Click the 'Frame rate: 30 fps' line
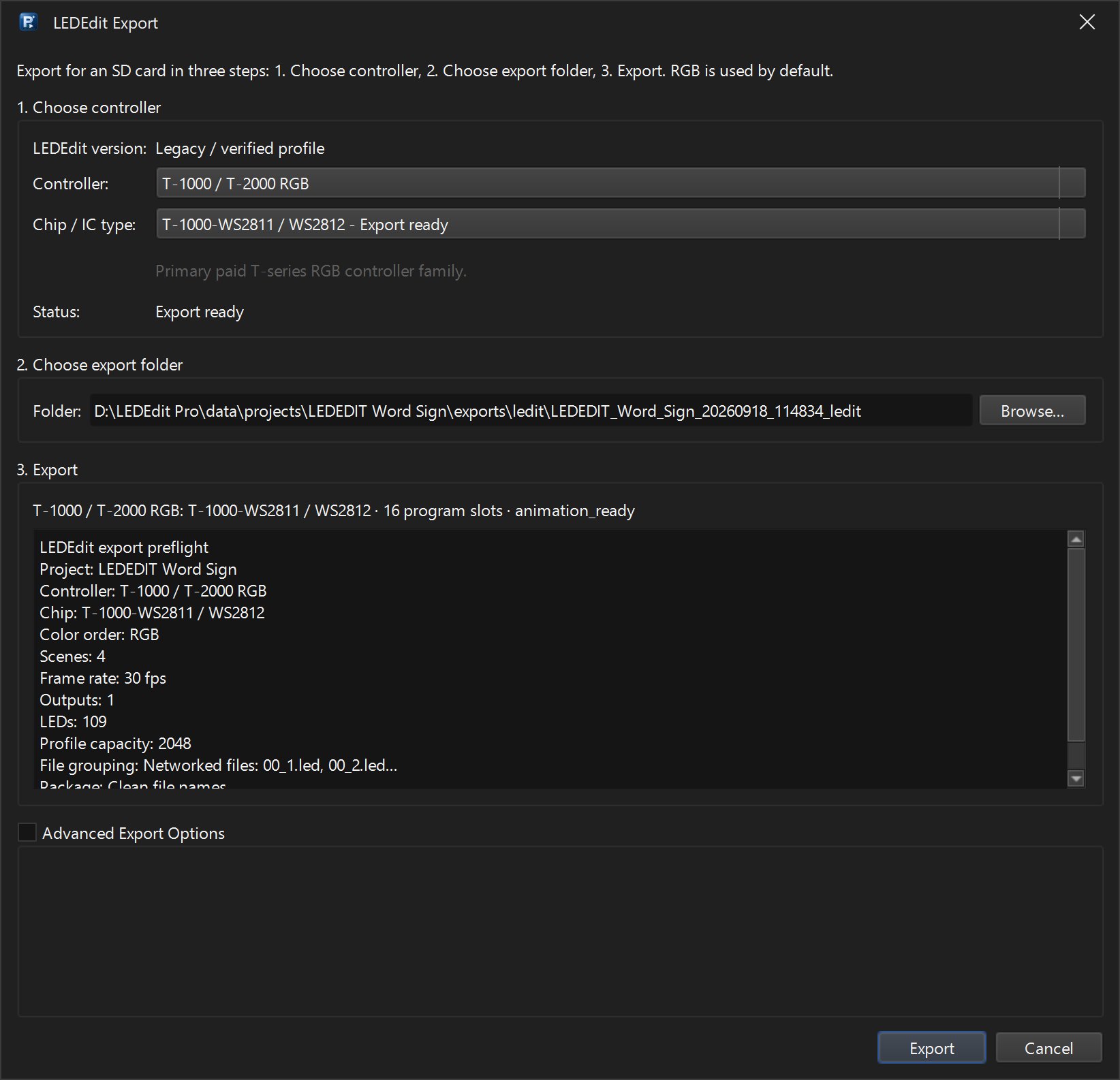Screen dimensions: 1120x1080 [x=103, y=678]
